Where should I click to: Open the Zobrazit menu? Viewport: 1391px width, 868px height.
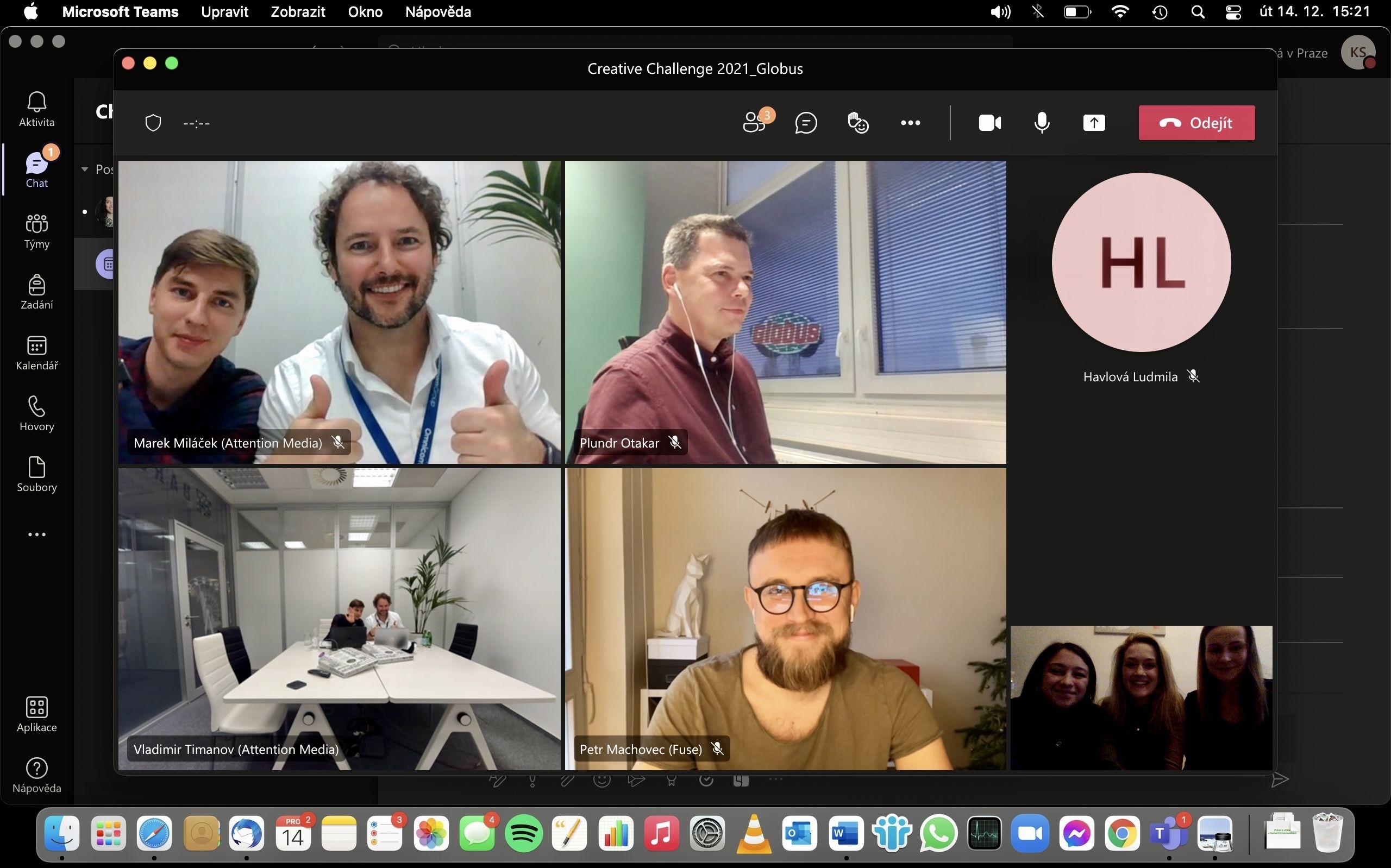[298, 11]
